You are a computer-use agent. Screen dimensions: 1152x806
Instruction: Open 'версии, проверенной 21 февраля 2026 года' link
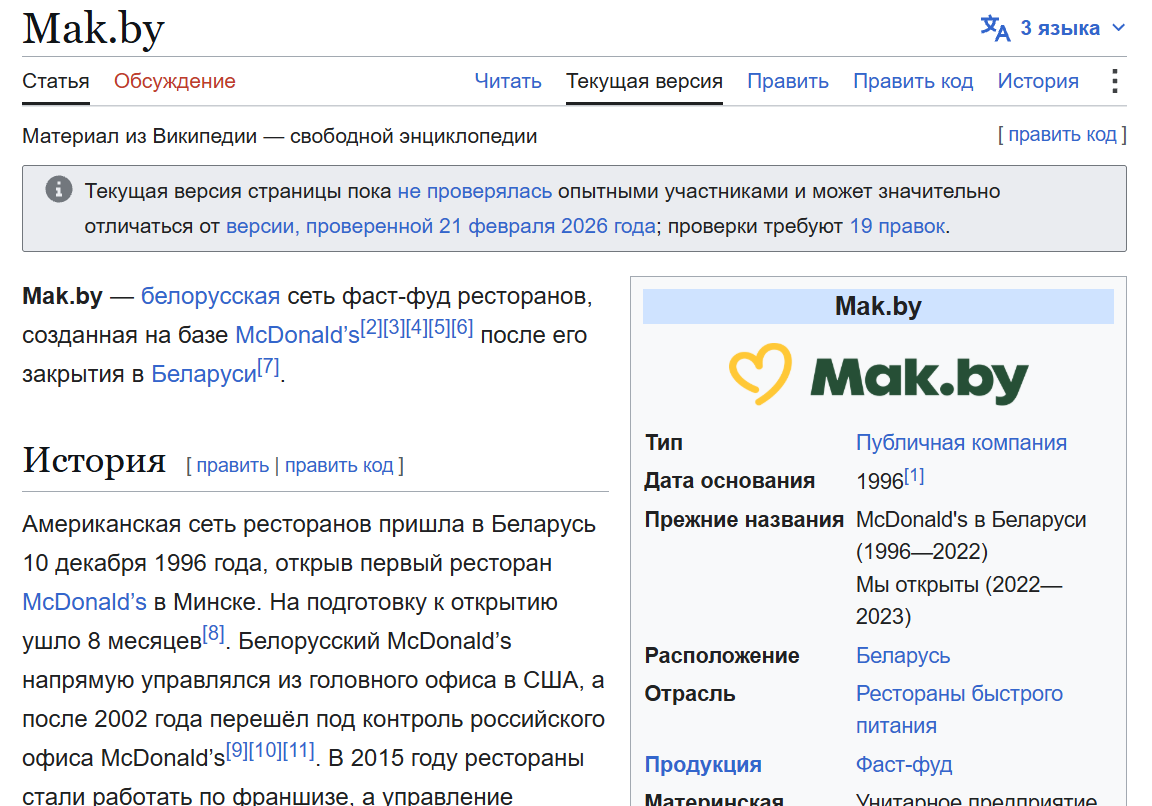pyautogui.click(x=441, y=226)
